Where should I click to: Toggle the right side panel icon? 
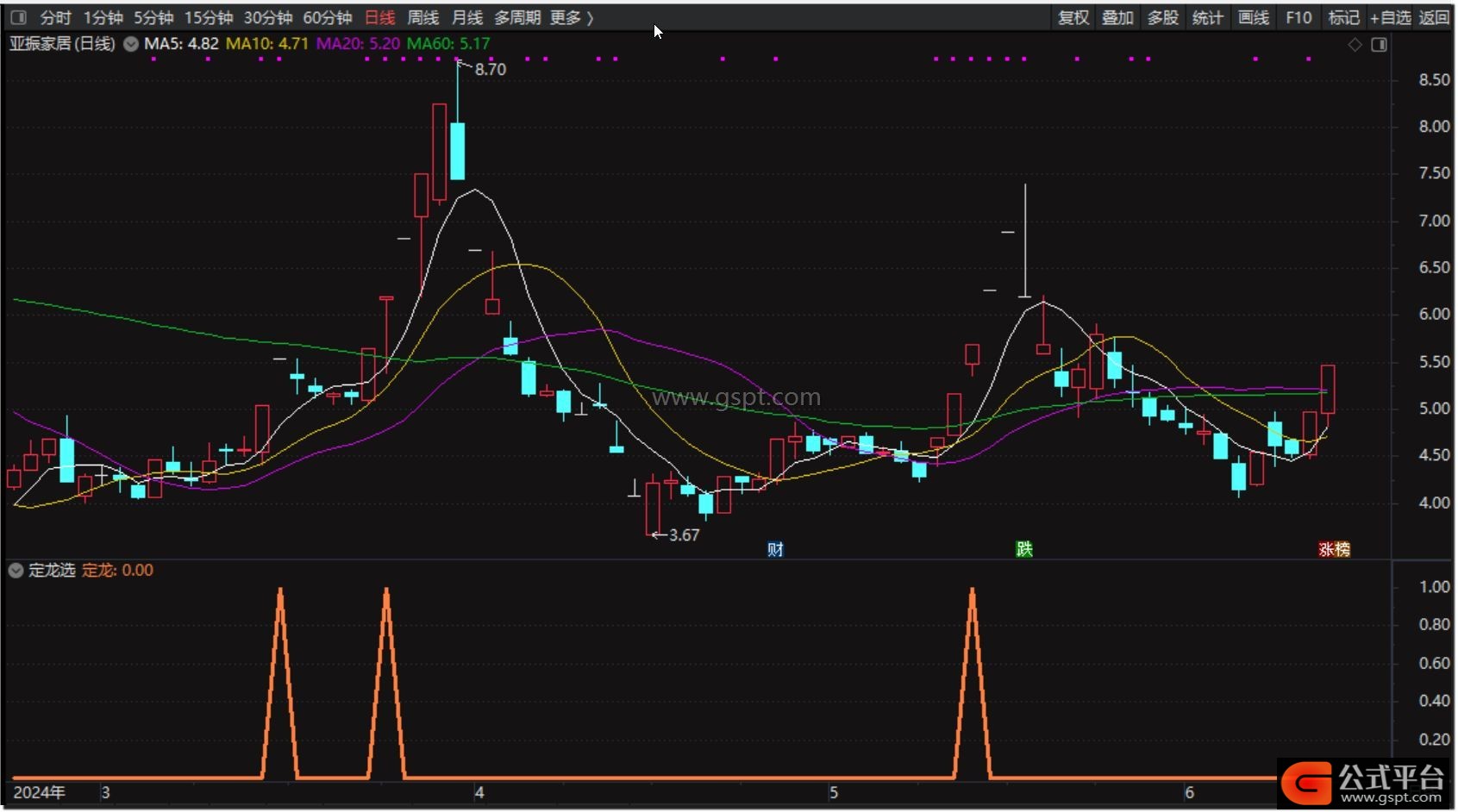[x=1379, y=45]
